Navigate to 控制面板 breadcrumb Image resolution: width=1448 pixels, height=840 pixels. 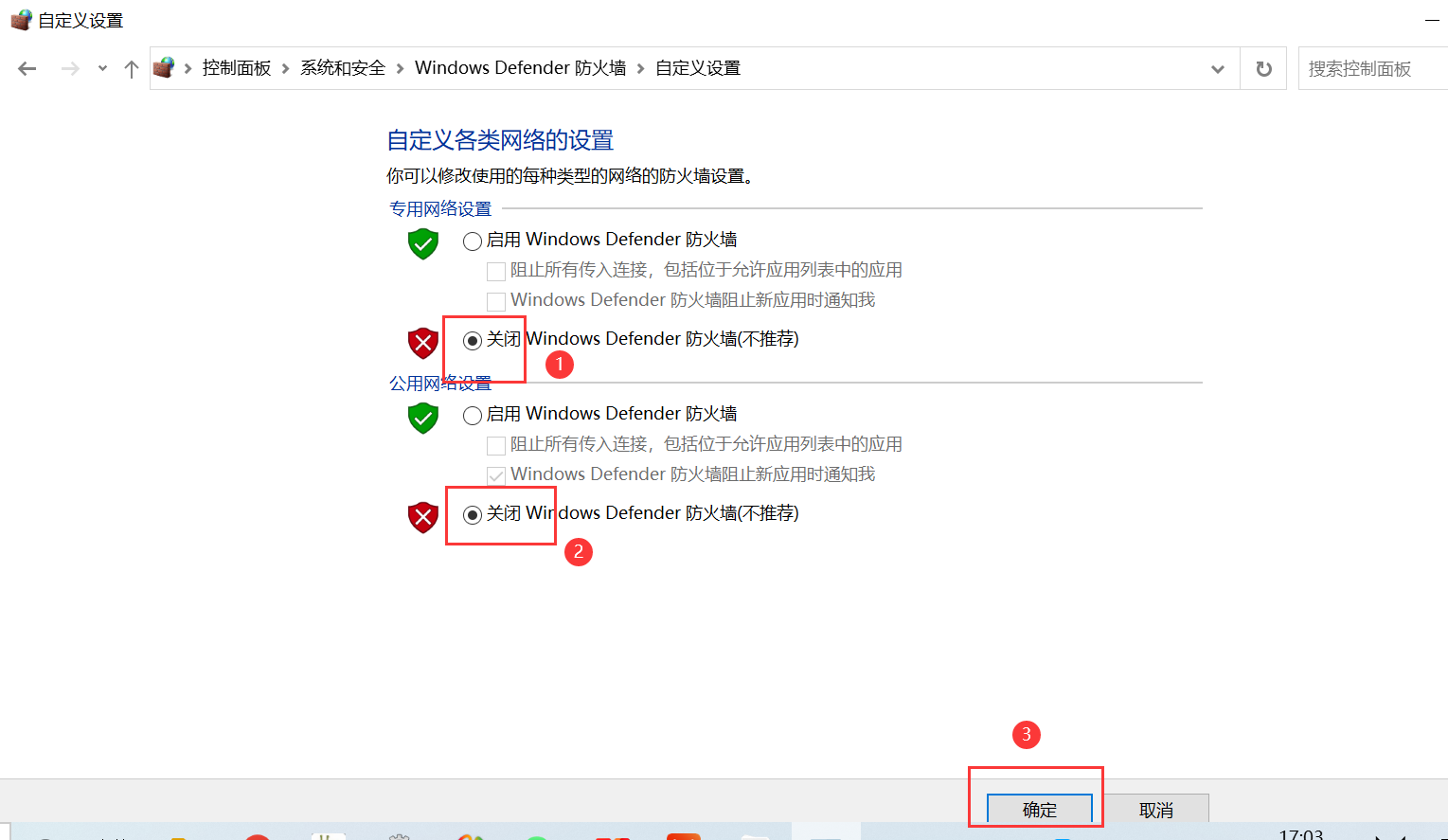[237, 68]
